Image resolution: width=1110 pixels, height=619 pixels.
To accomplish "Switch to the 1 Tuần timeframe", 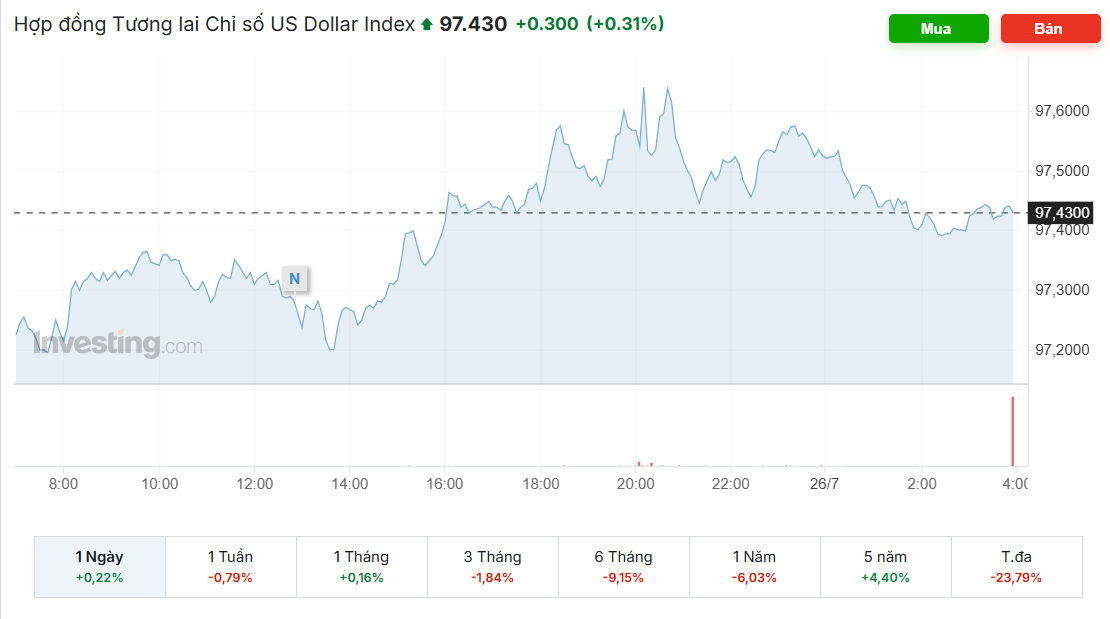I will pyautogui.click(x=231, y=567).
